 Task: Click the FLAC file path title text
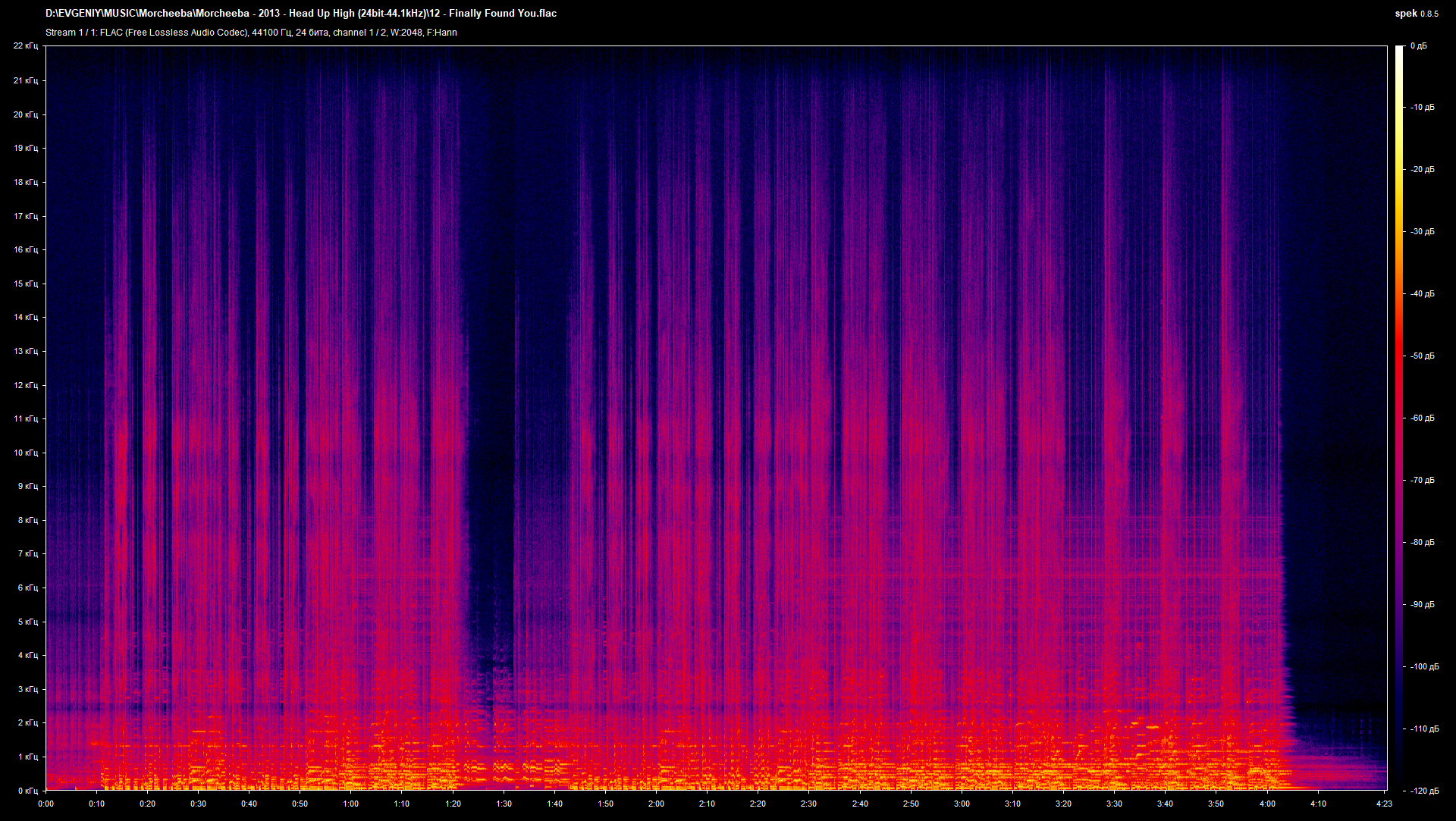click(301, 14)
